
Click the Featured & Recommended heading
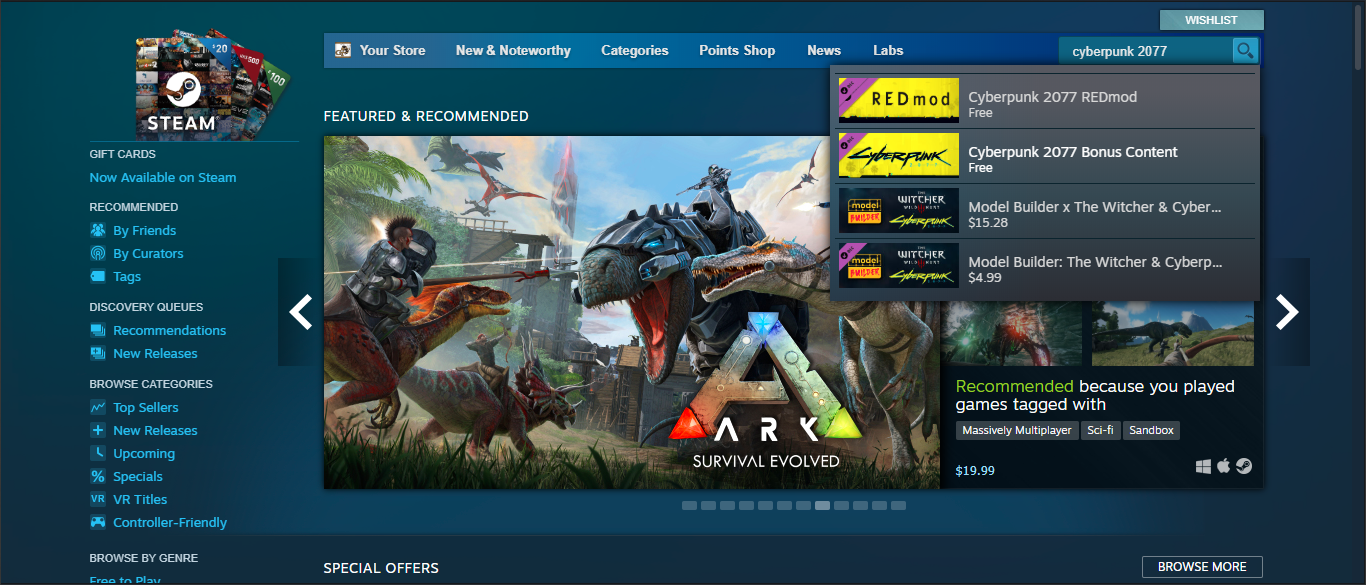426,116
